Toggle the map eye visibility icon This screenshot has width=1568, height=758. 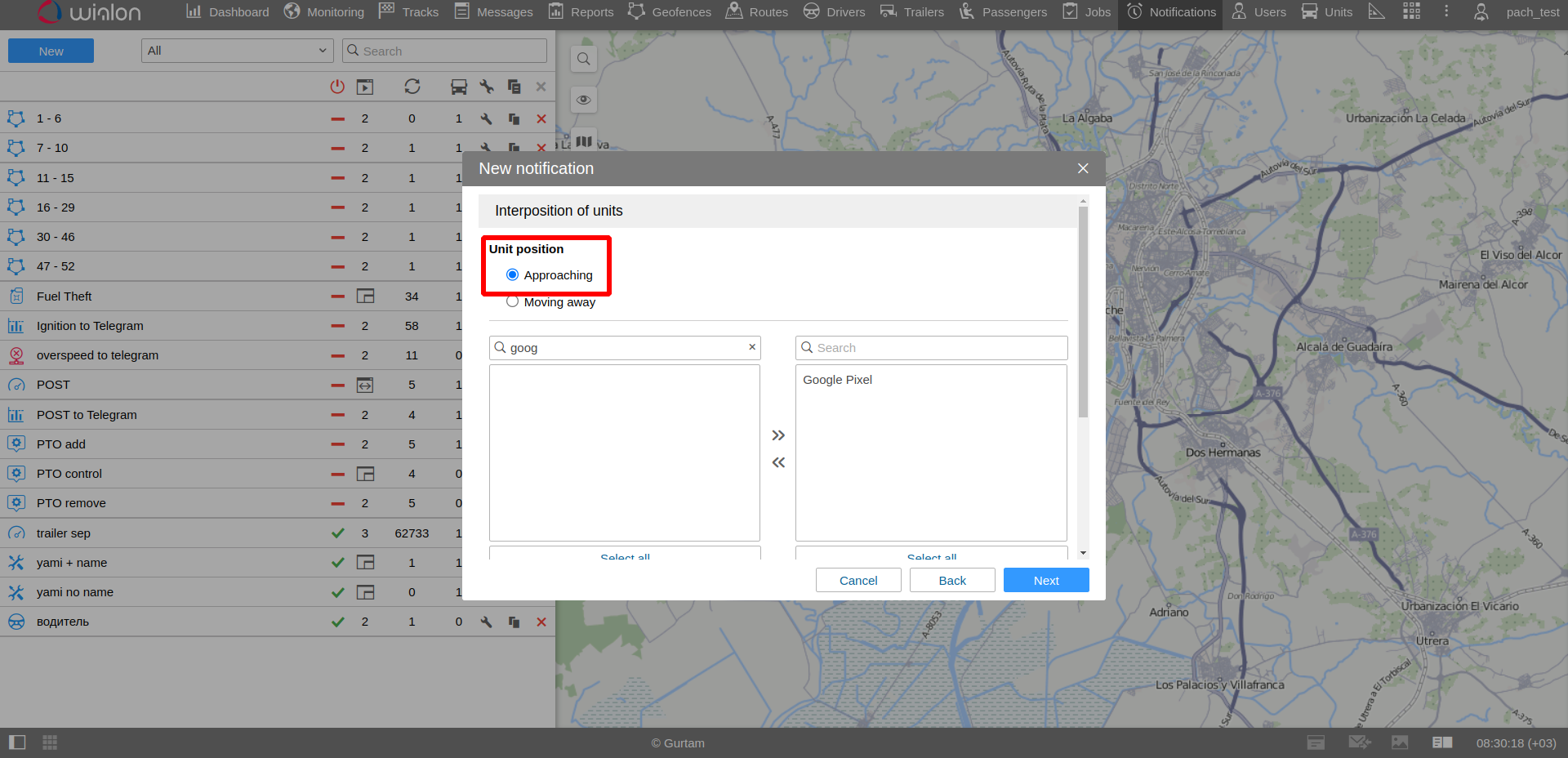click(583, 100)
